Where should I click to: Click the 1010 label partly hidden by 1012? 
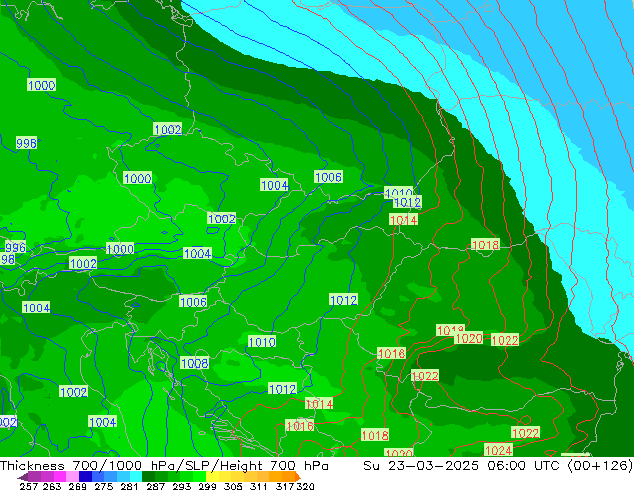pos(399,191)
